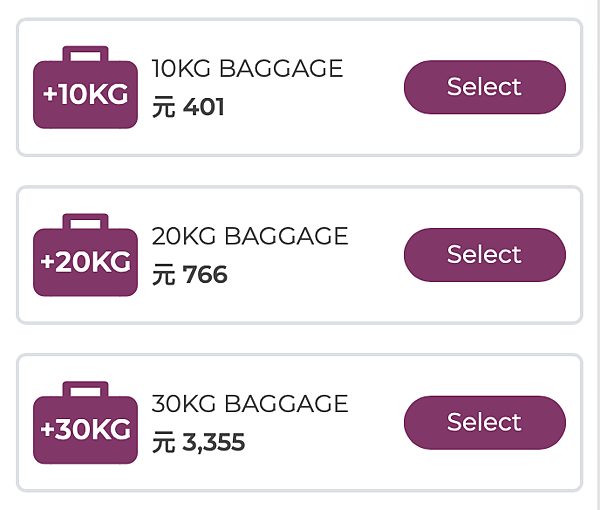Click the 元 symbol beside 401
This screenshot has height=510, width=600.
coord(164,107)
